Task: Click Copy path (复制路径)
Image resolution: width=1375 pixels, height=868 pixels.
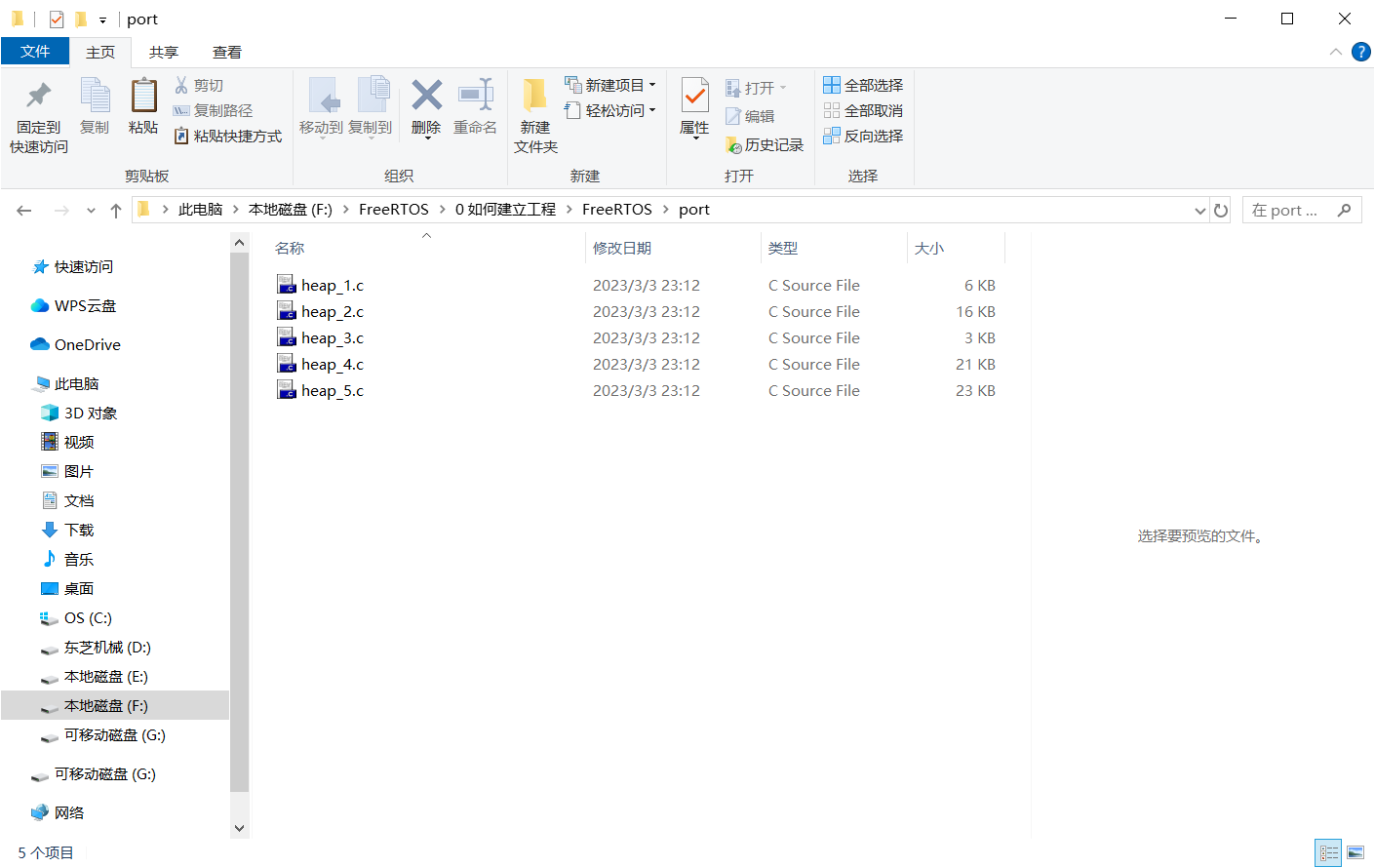Action: [213, 111]
